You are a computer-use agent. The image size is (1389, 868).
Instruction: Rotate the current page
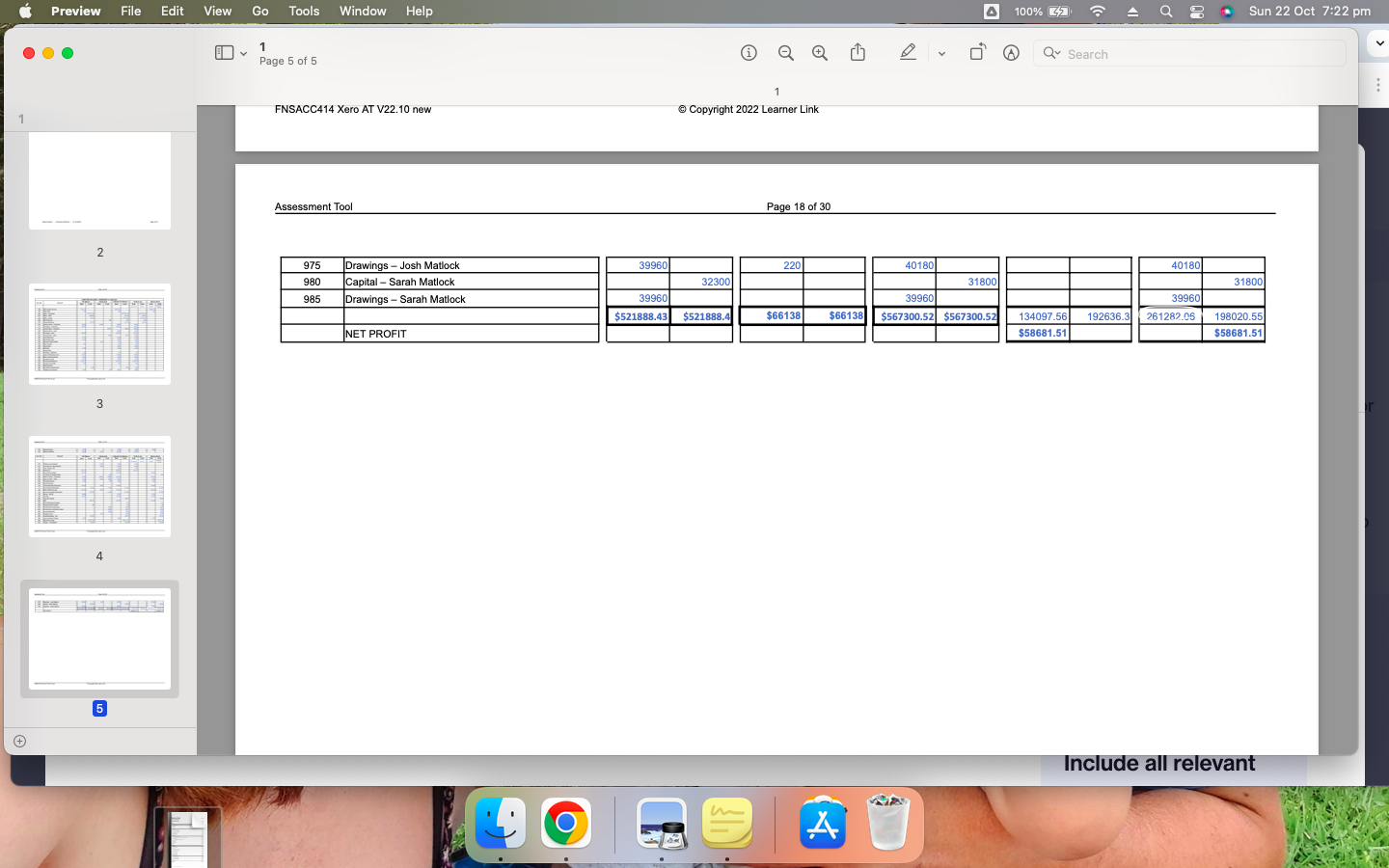click(x=977, y=53)
